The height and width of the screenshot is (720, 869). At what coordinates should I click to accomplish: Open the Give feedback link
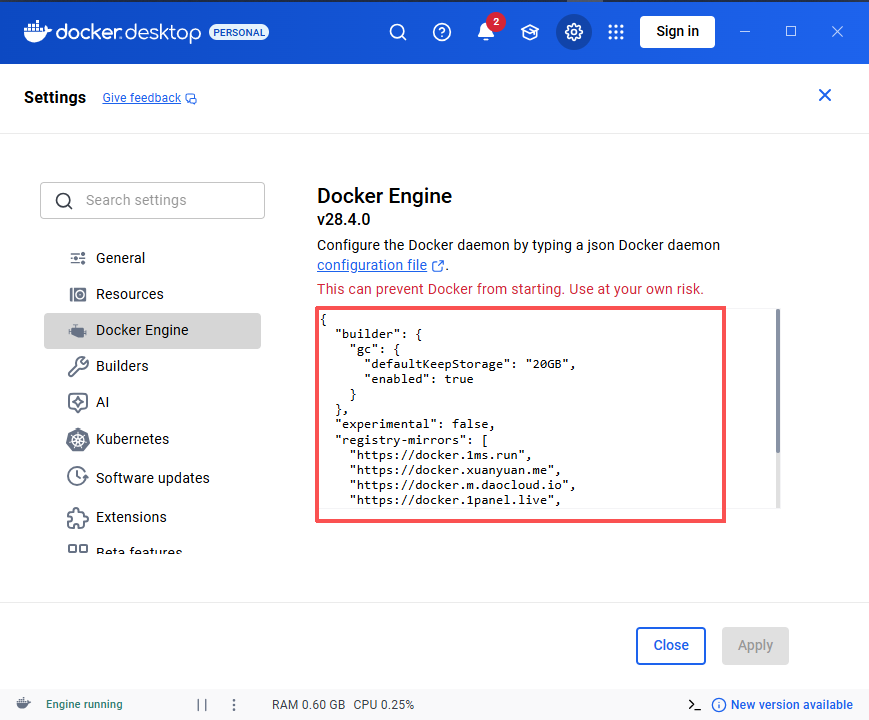coord(141,98)
